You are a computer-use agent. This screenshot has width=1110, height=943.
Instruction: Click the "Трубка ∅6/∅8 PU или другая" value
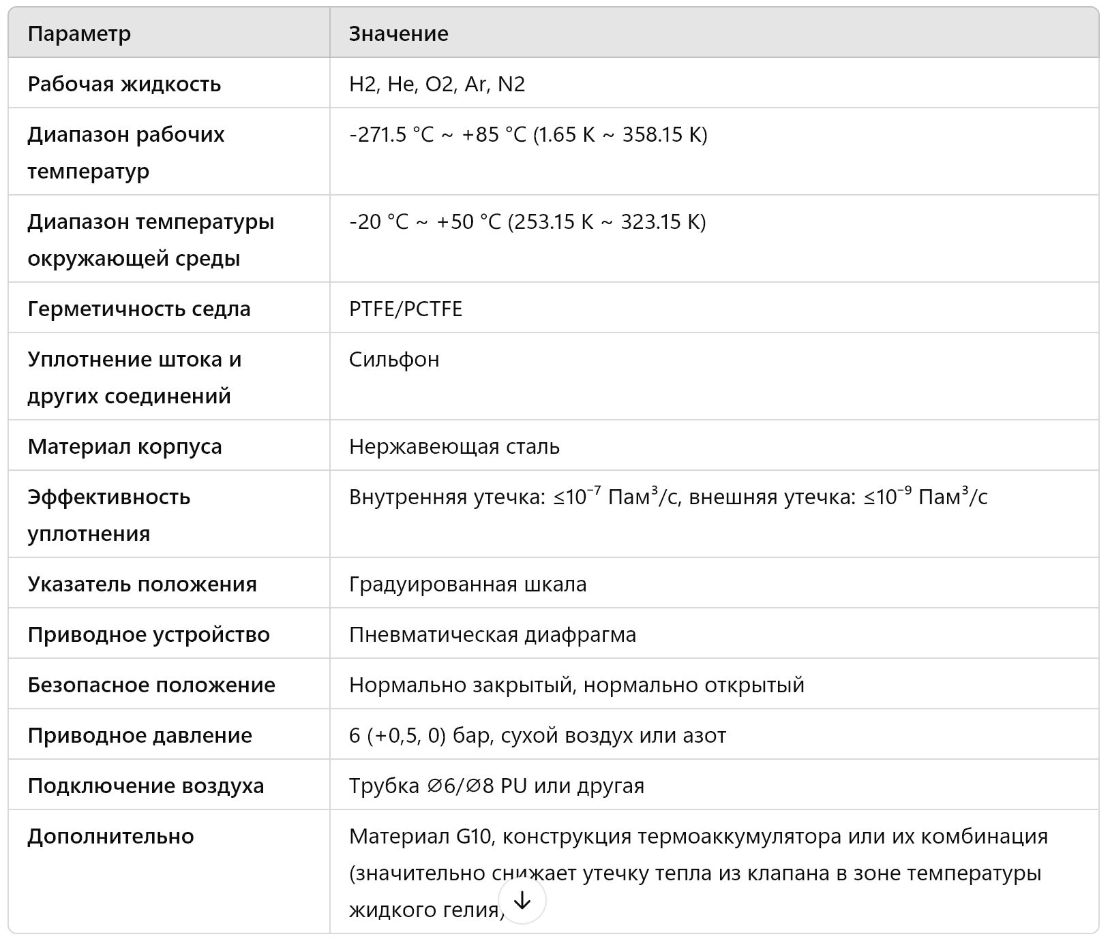(496, 786)
